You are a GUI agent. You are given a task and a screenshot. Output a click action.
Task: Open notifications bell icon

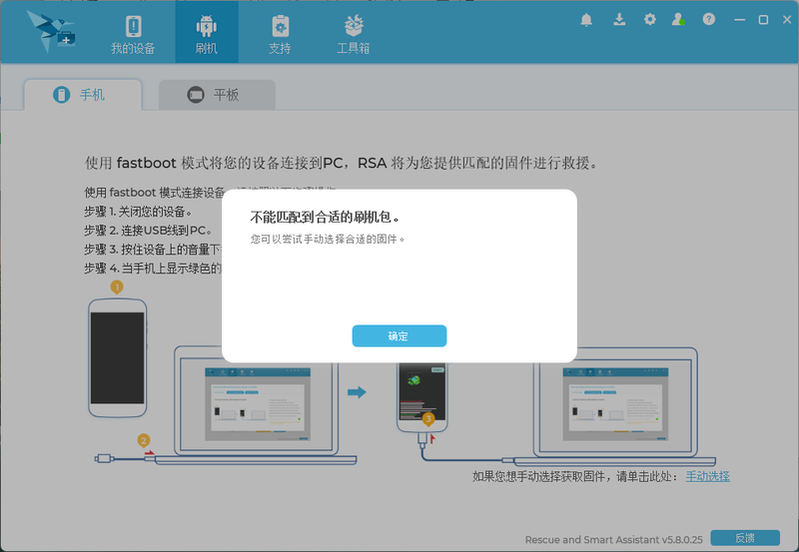pyautogui.click(x=587, y=19)
